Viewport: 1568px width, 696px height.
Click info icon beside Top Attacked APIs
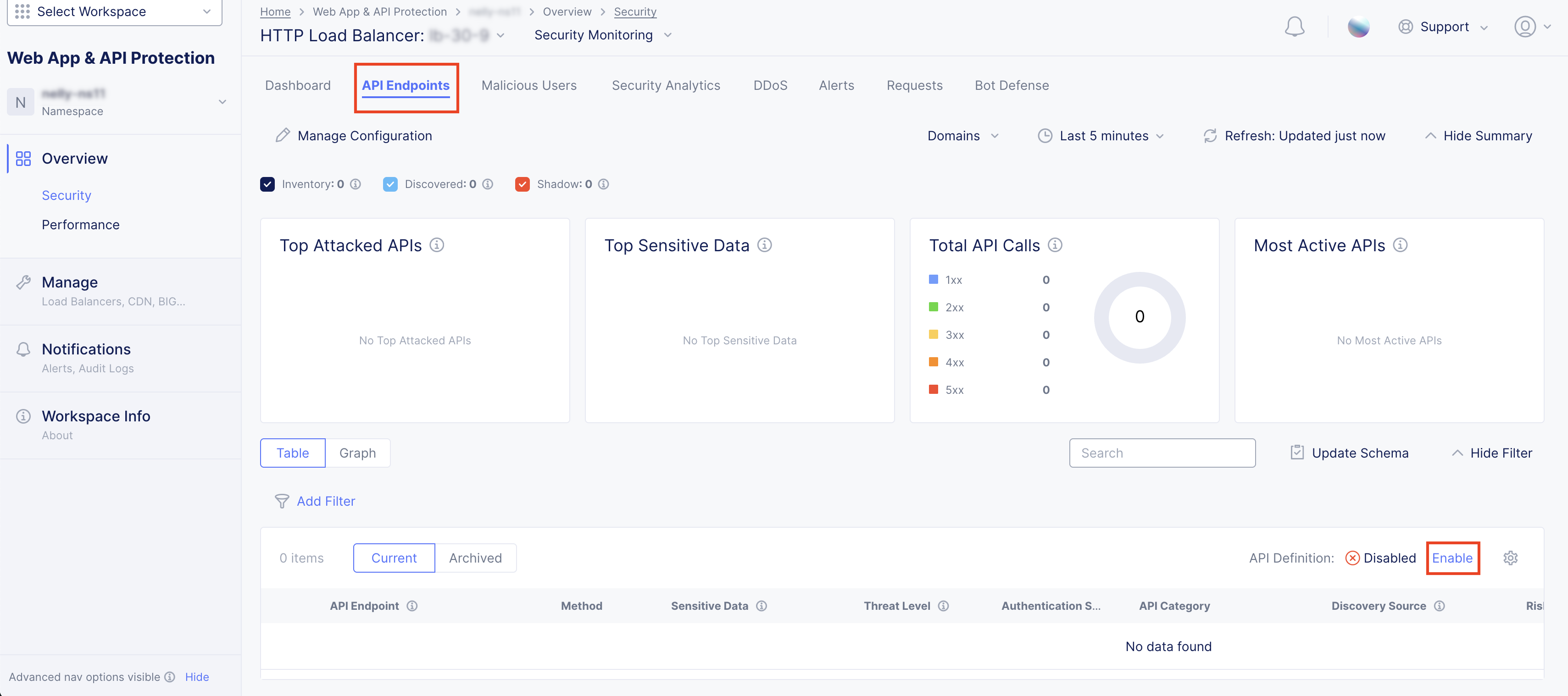click(x=436, y=245)
